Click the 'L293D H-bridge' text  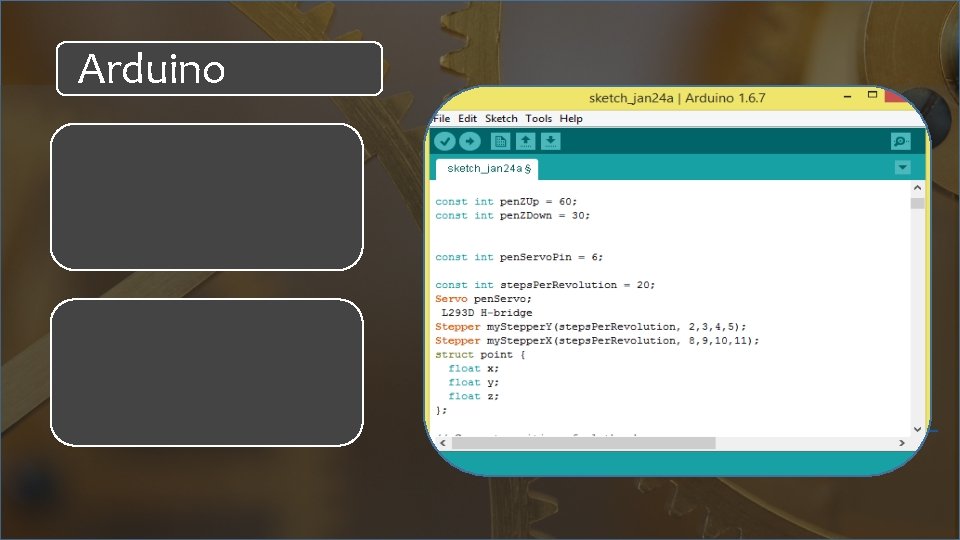pos(487,313)
